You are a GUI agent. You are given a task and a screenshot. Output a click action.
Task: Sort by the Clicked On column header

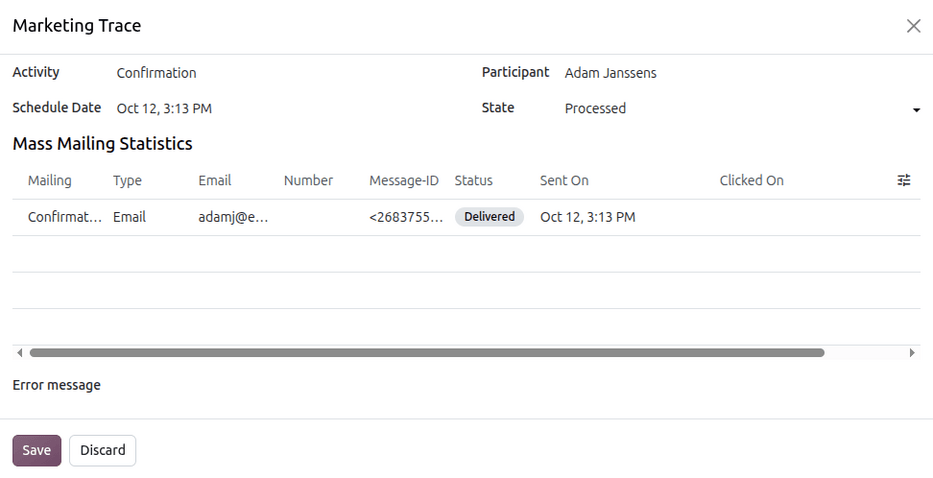[x=752, y=180]
